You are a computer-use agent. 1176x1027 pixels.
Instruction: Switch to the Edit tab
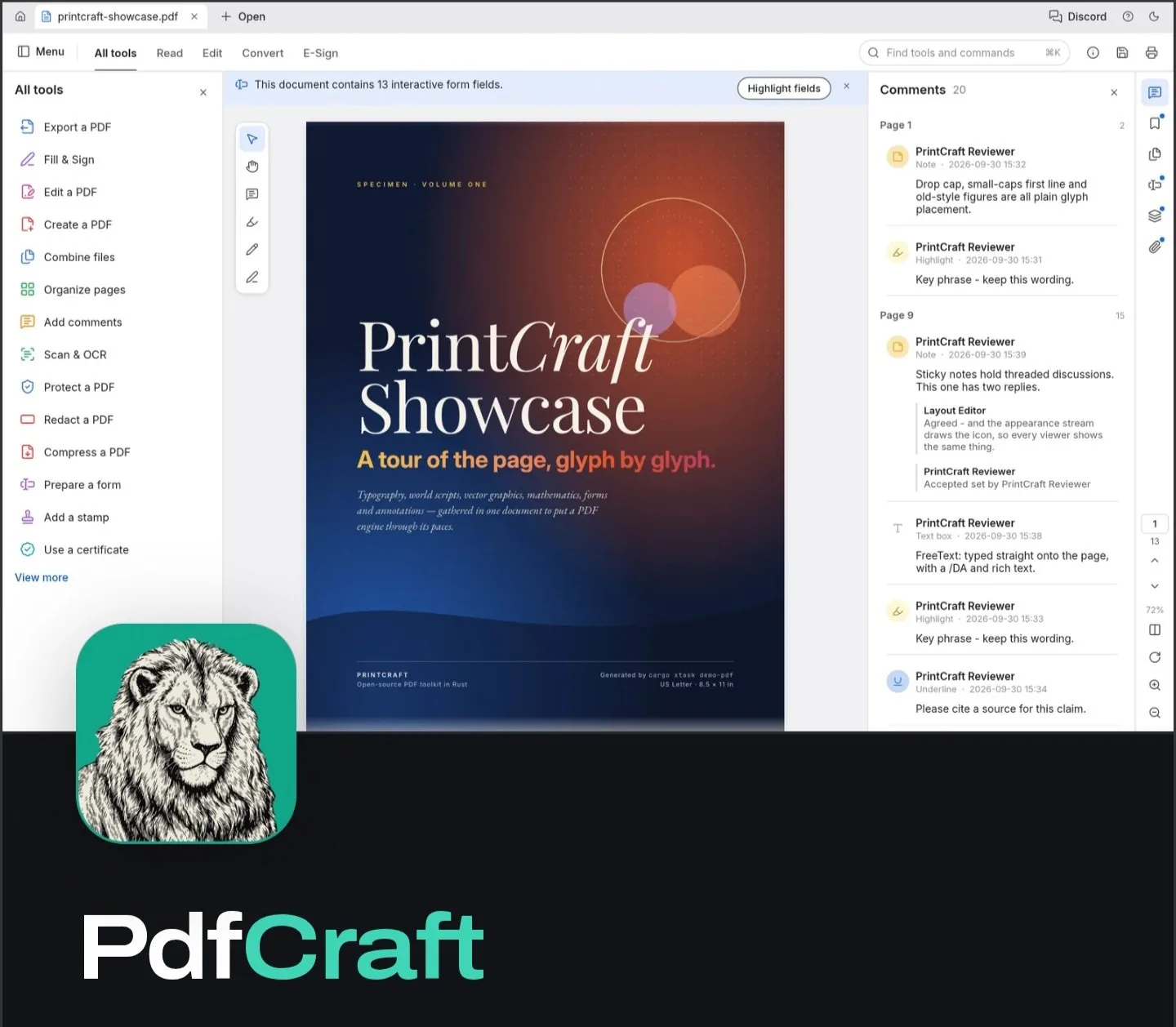(212, 53)
